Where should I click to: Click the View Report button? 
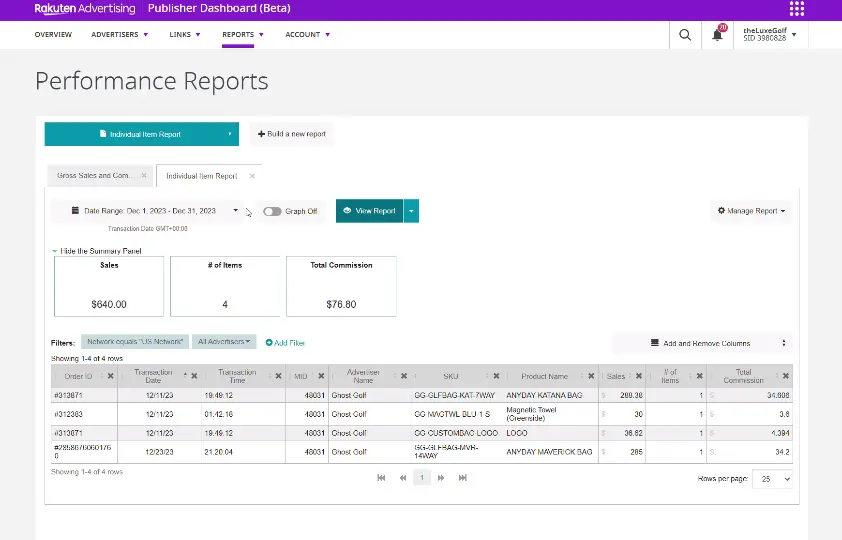pos(369,211)
